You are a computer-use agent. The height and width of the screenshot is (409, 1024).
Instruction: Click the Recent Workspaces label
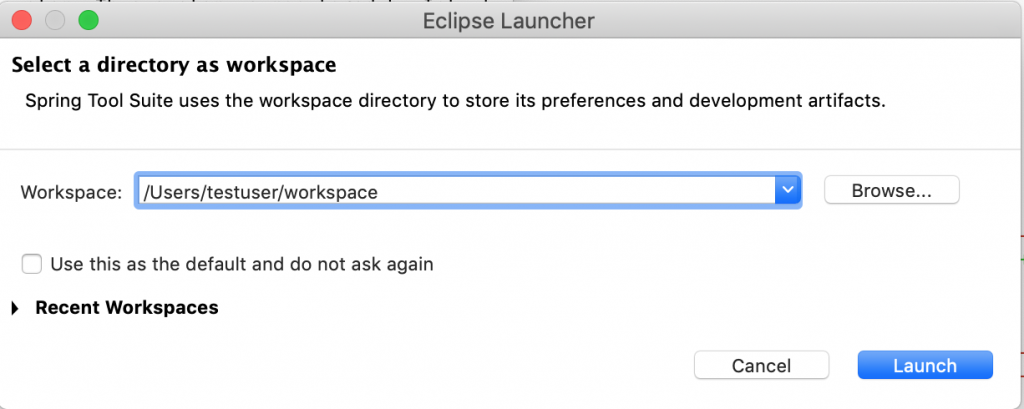click(127, 307)
